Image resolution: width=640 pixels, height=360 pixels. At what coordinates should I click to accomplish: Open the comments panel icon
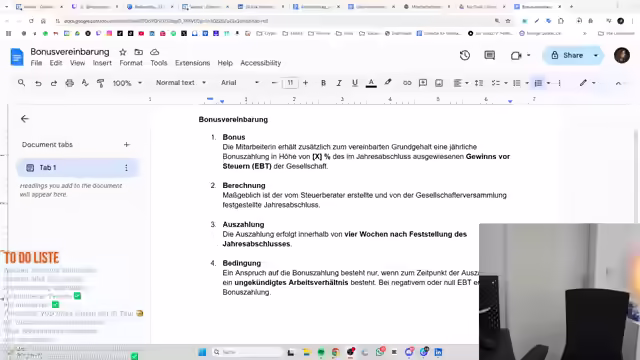[489, 55]
